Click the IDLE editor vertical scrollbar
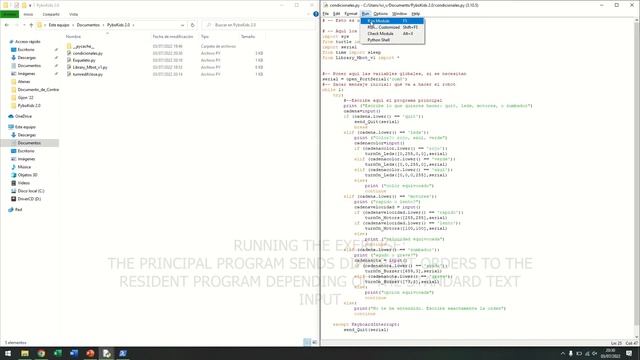 (637, 178)
